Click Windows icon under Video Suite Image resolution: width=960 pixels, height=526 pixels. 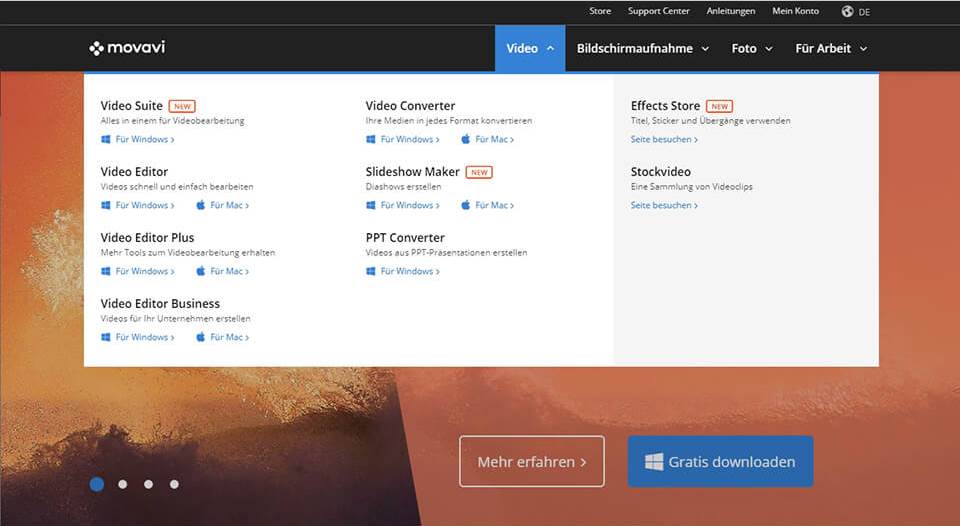coord(105,139)
